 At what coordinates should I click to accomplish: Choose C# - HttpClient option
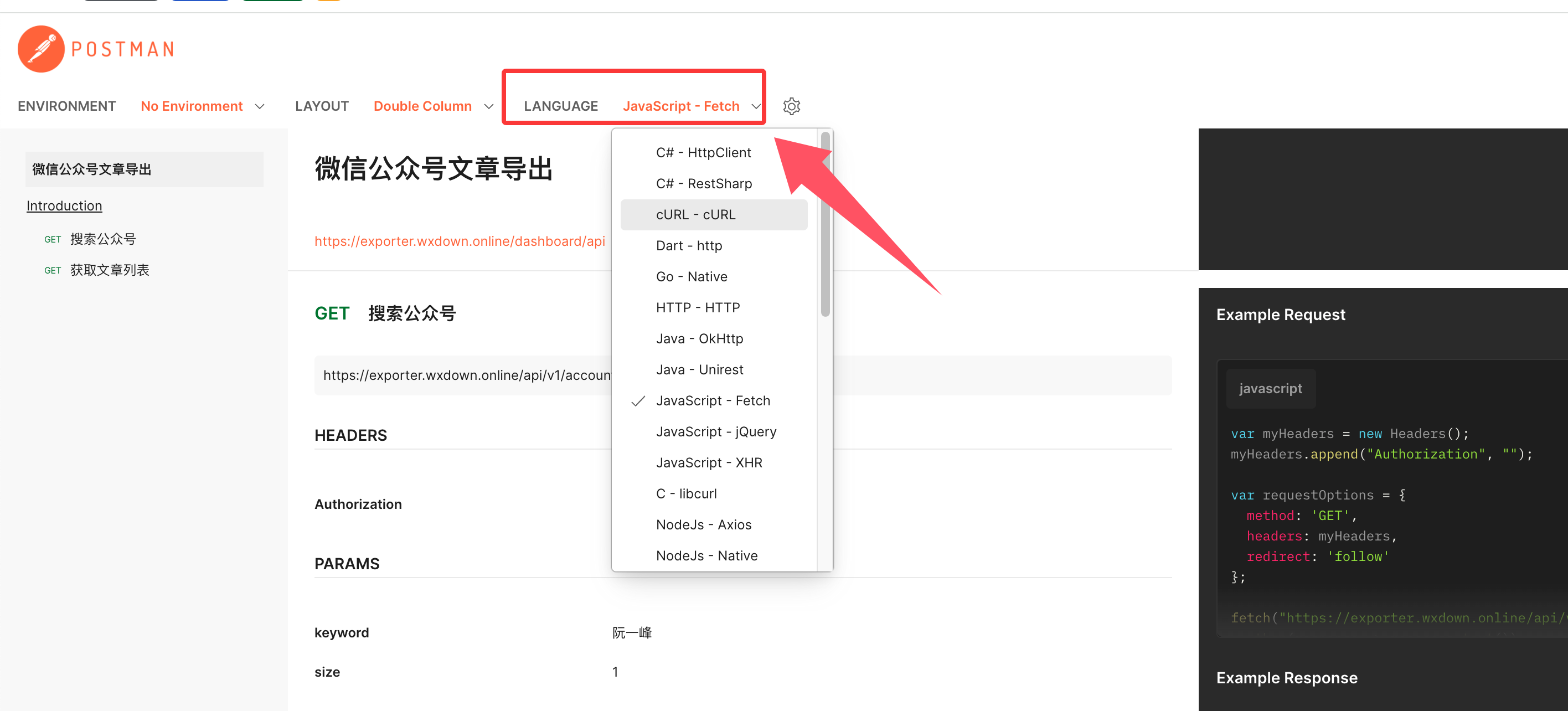[x=703, y=153]
